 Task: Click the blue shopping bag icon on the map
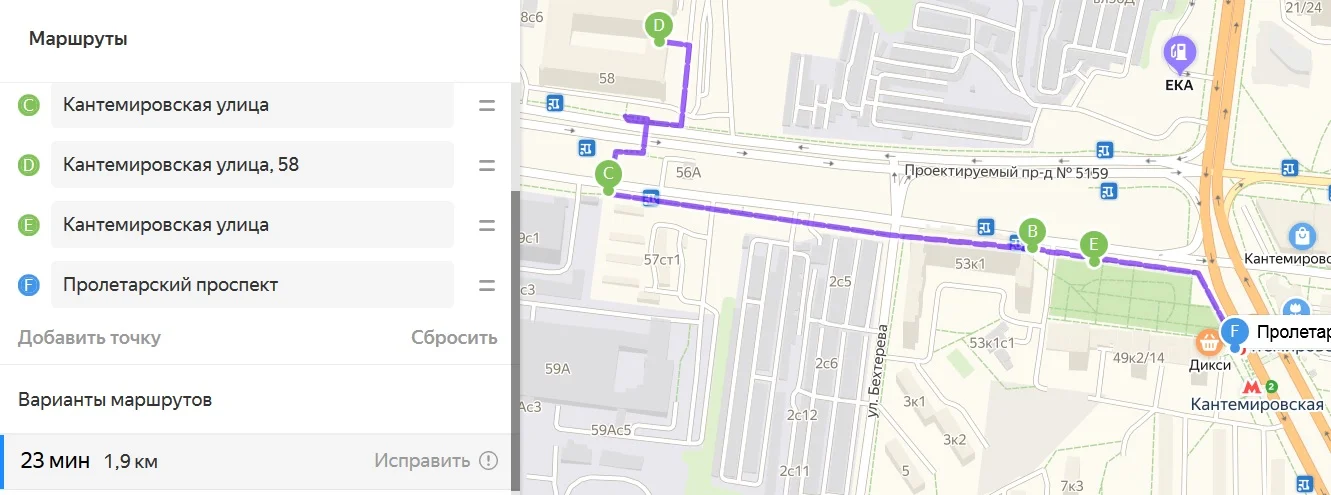point(1302,236)
